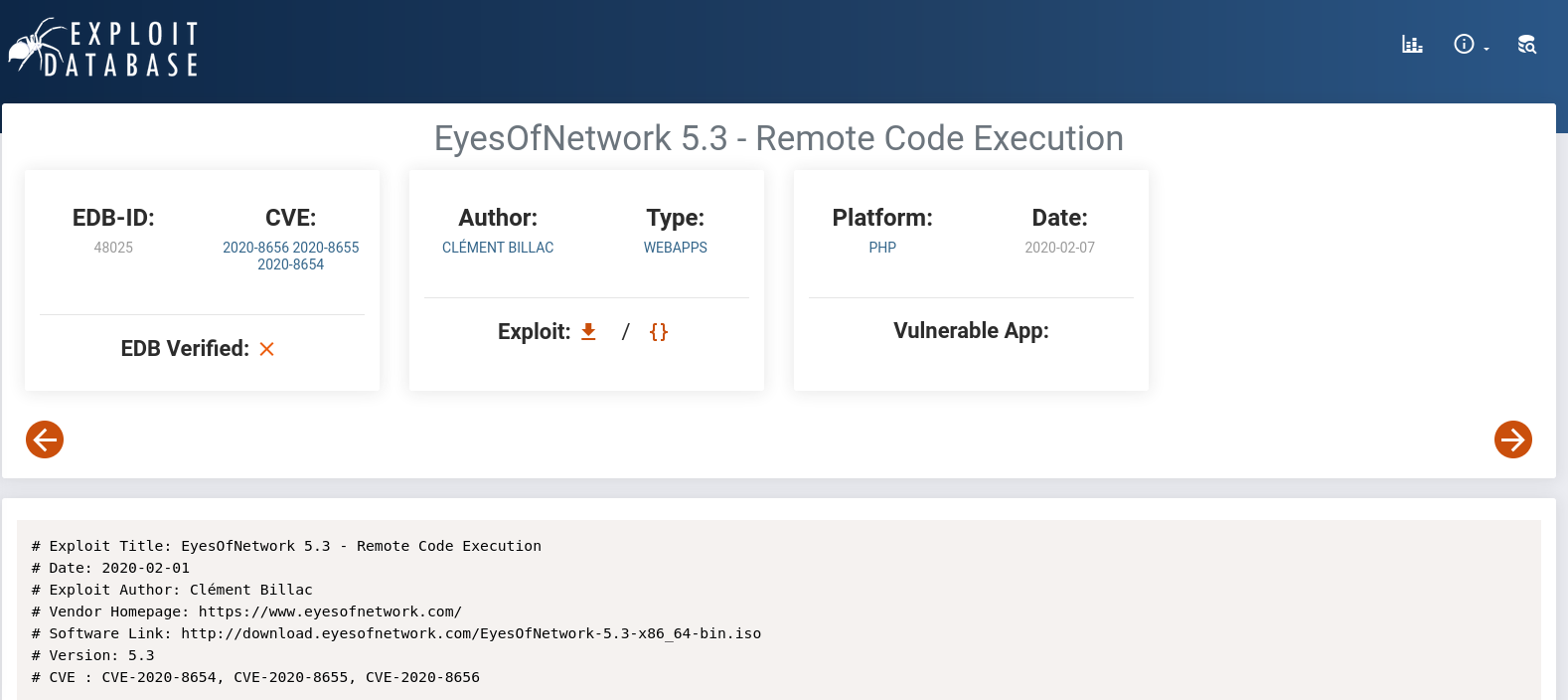
Task: Open author CLÉMENT BILLAC link
Action: pyautogui.click(x=498, y=248)
